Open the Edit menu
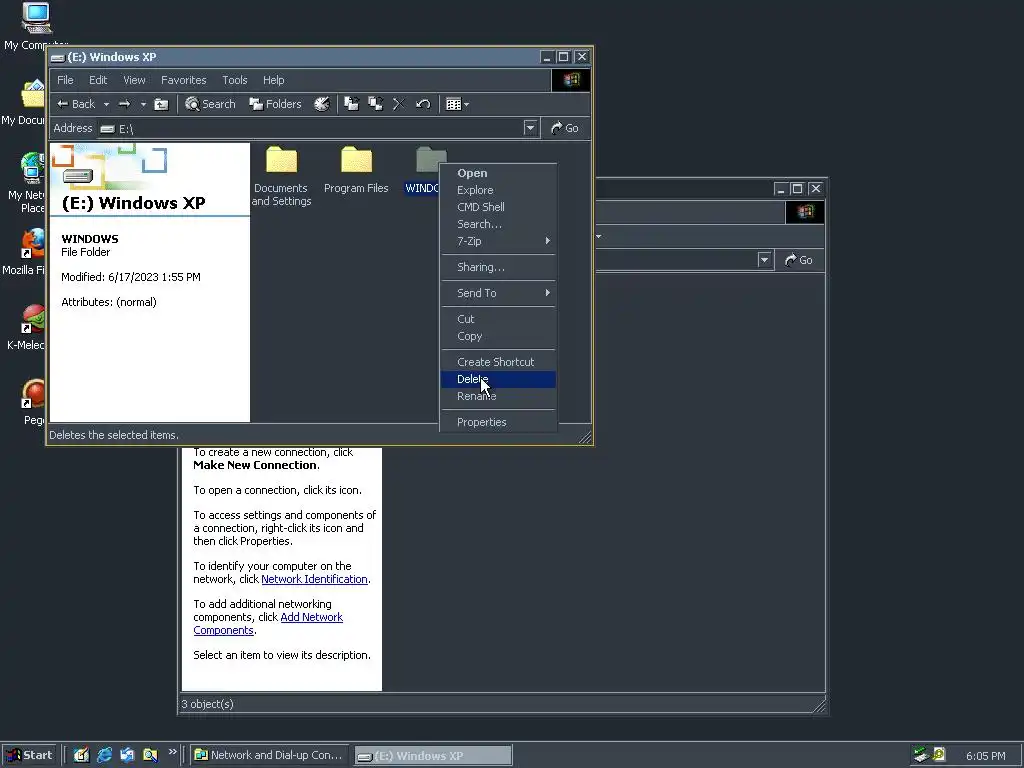The width and height of the screenshot is (1024, 768). click(x=98, y=80)
